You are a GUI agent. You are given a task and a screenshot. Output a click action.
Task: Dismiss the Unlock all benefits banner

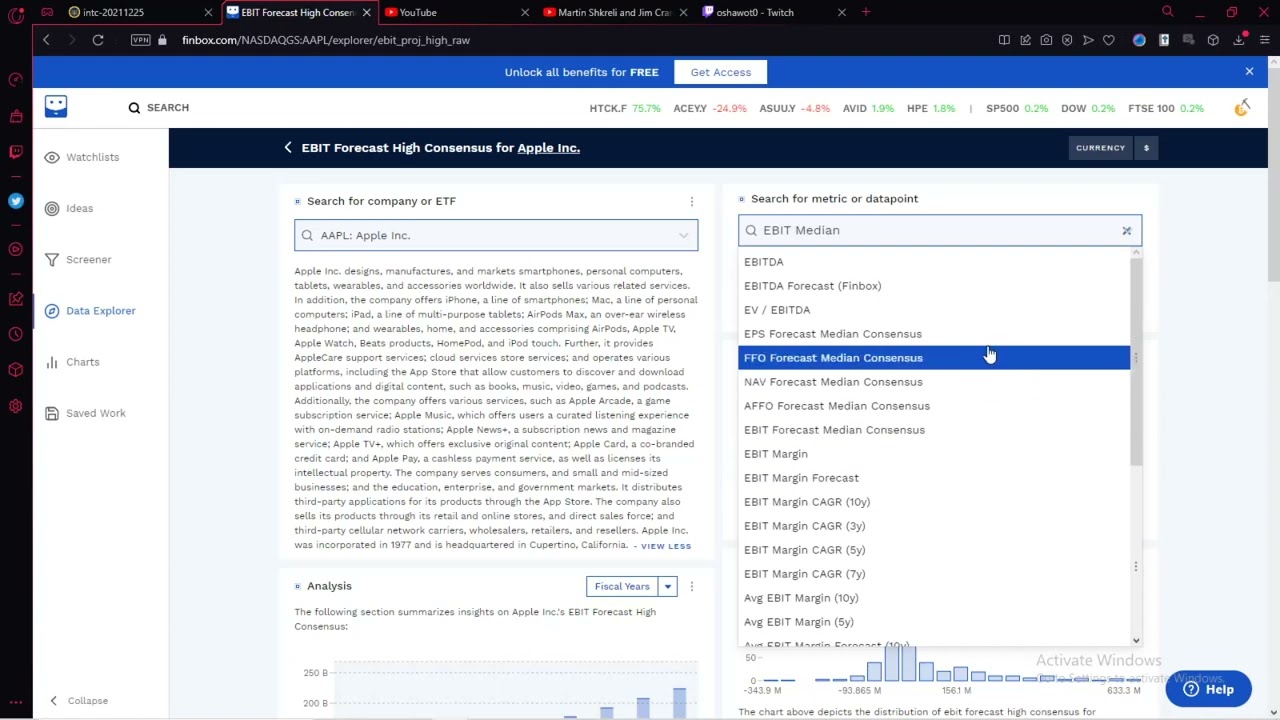[1249, 71]
